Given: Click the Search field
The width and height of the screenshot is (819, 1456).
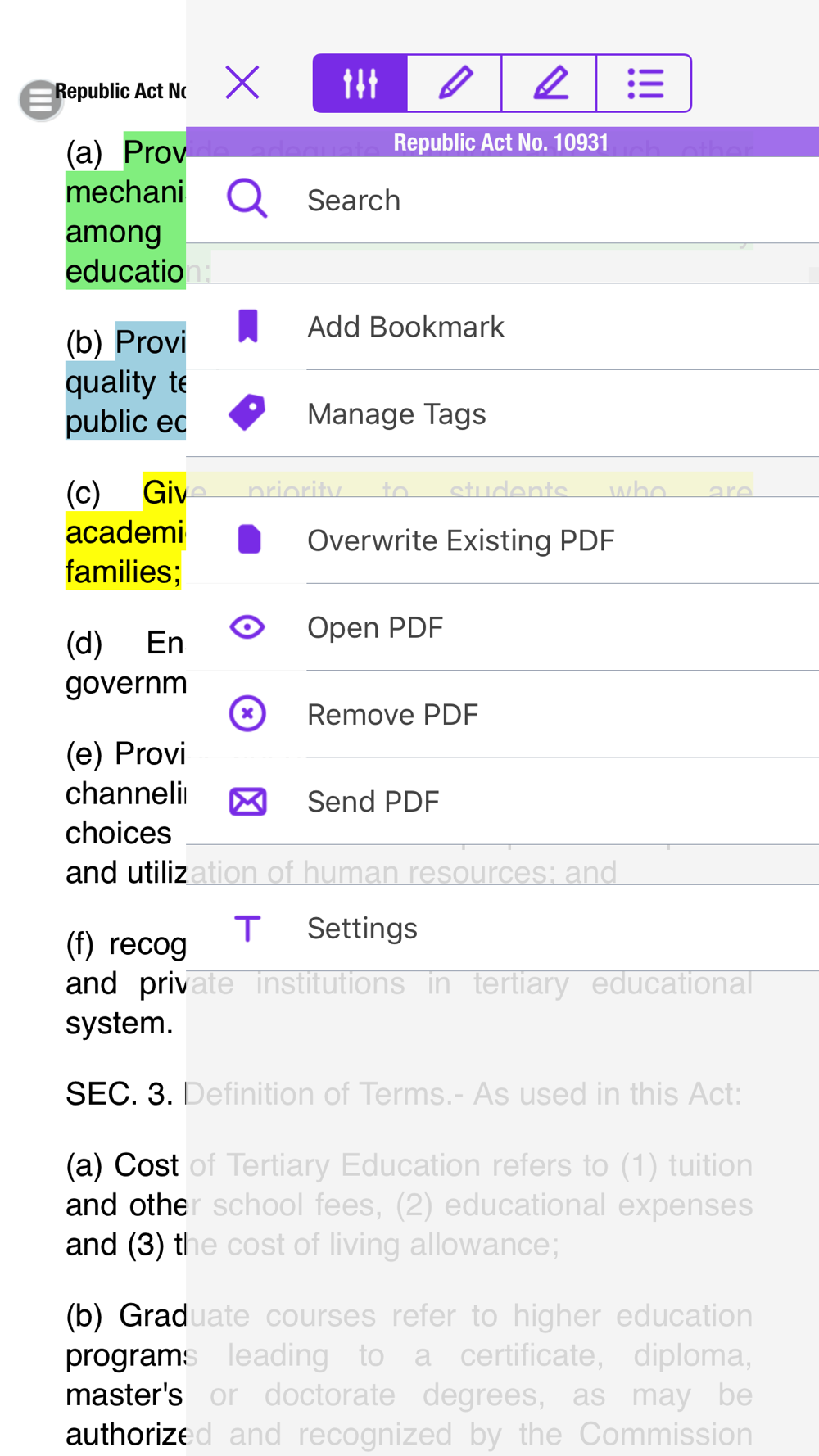Looking at the screenshot, I should 503,200.
